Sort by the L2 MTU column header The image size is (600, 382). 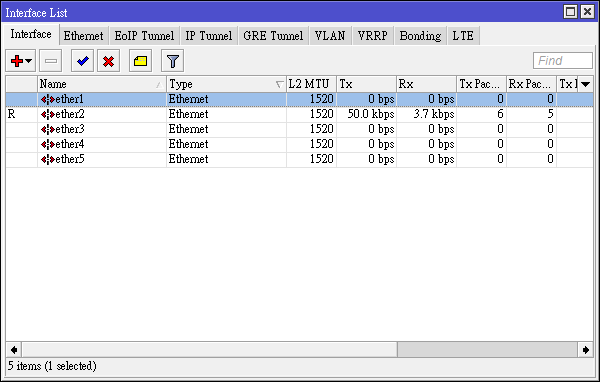[311, 84]
